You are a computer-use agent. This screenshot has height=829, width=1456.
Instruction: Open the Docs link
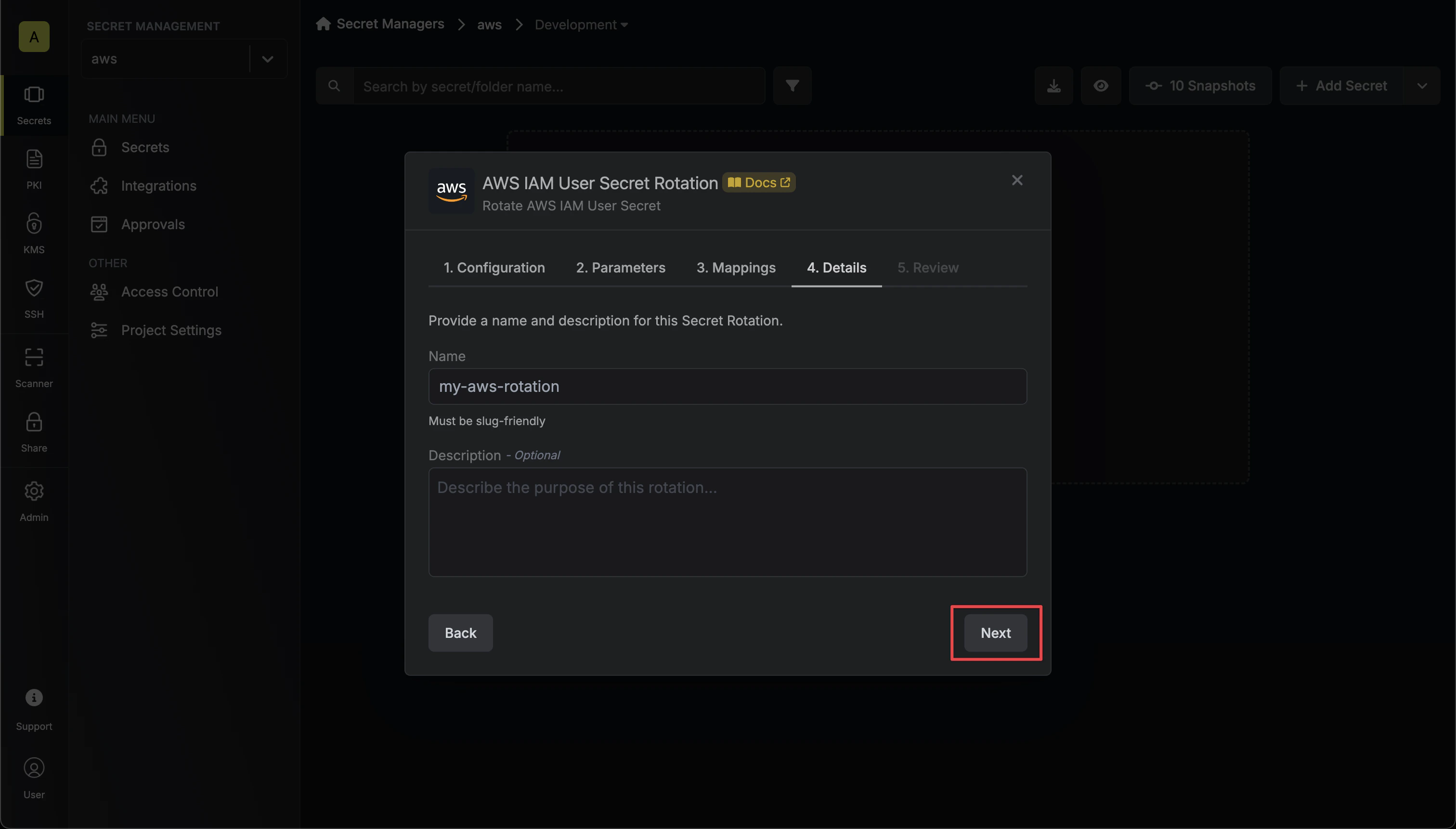(758, 183)
